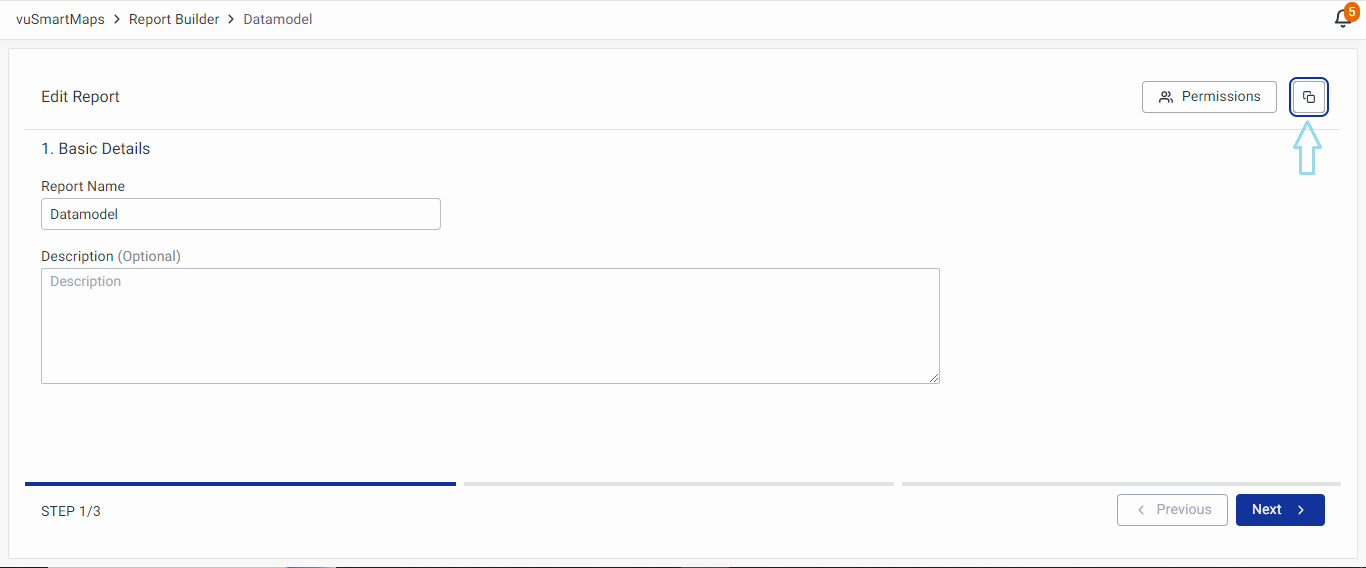The height and width of the screenshot is (568, 1366).
Task: Click the left chevron inside Previous
Action: point(1141,510)
